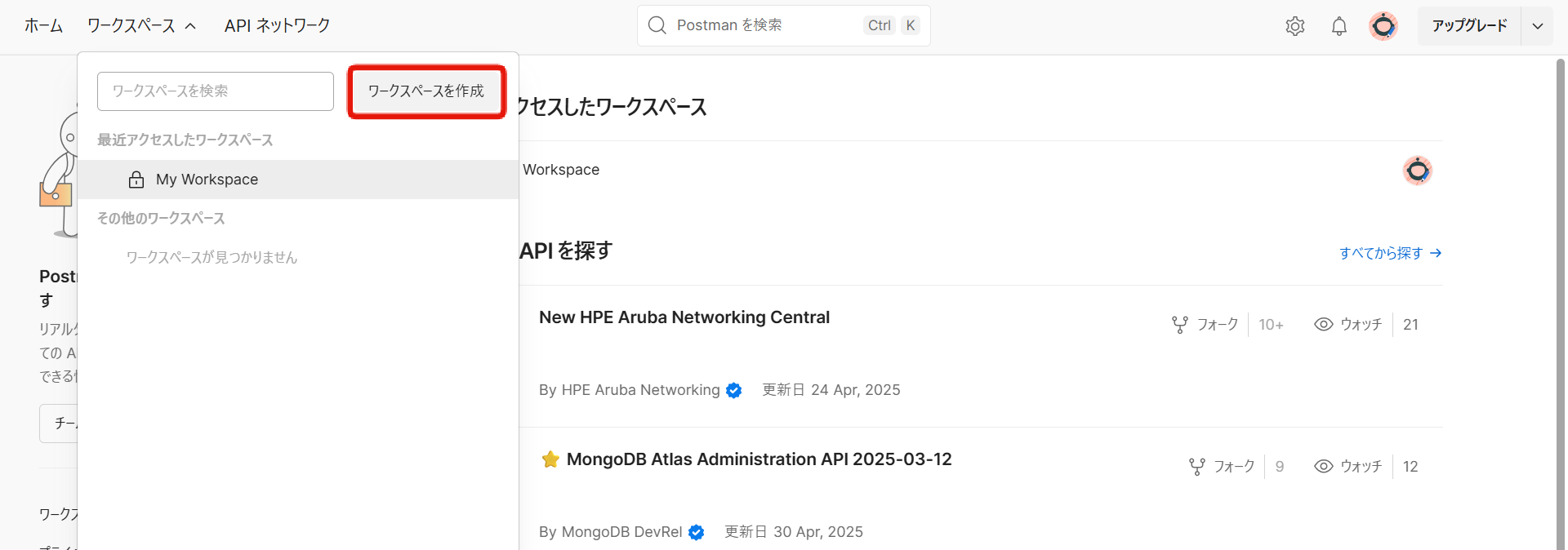Viewport: 1568px width, 550px height.
Task: Click the search magnifier icon in Postman search
Action: point(657,25)
